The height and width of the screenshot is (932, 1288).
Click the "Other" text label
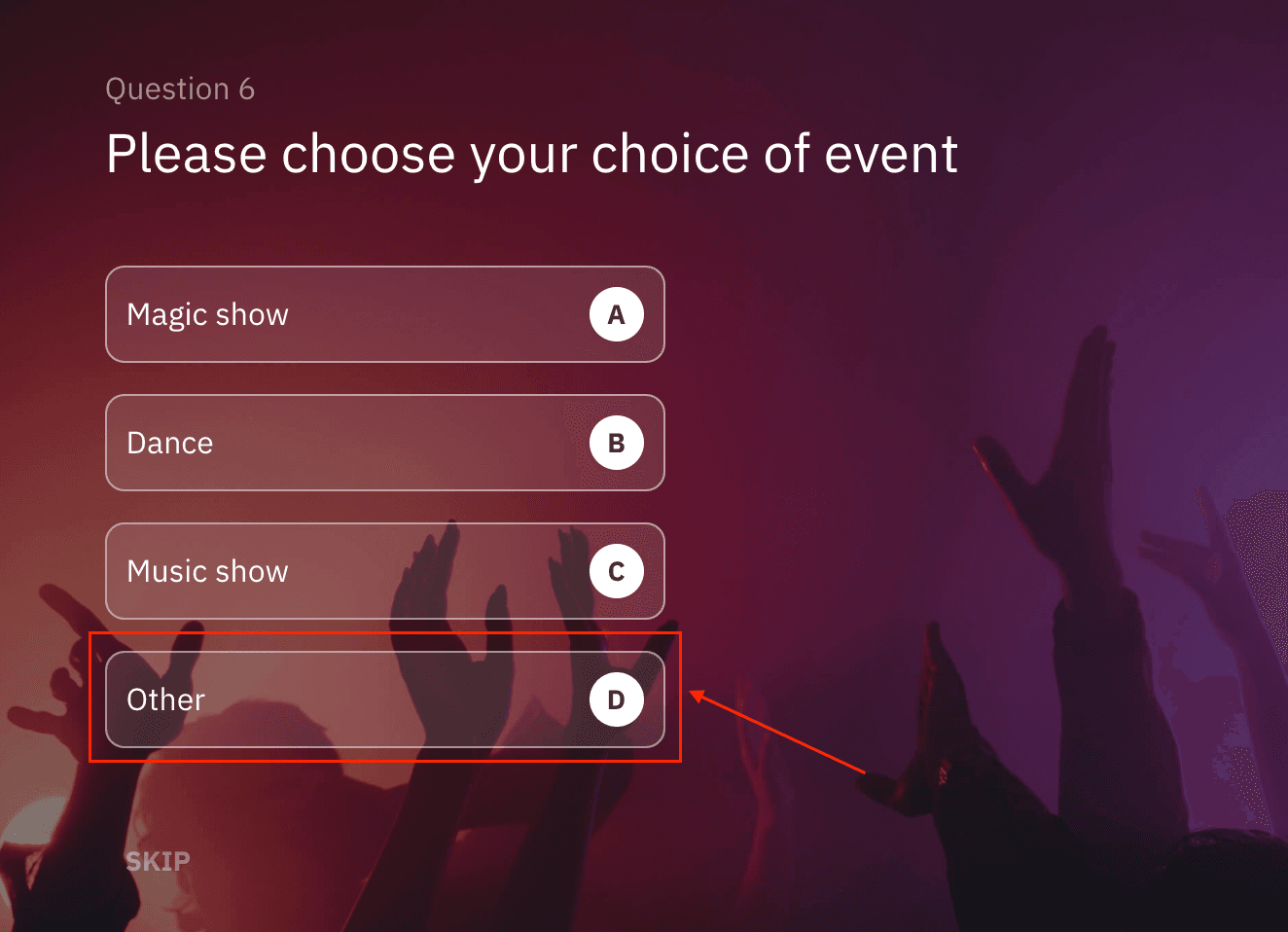(166, 700)
